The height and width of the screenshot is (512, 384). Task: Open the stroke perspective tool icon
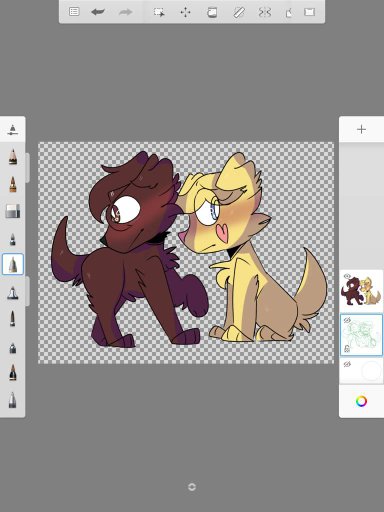[x=289, y=13]
